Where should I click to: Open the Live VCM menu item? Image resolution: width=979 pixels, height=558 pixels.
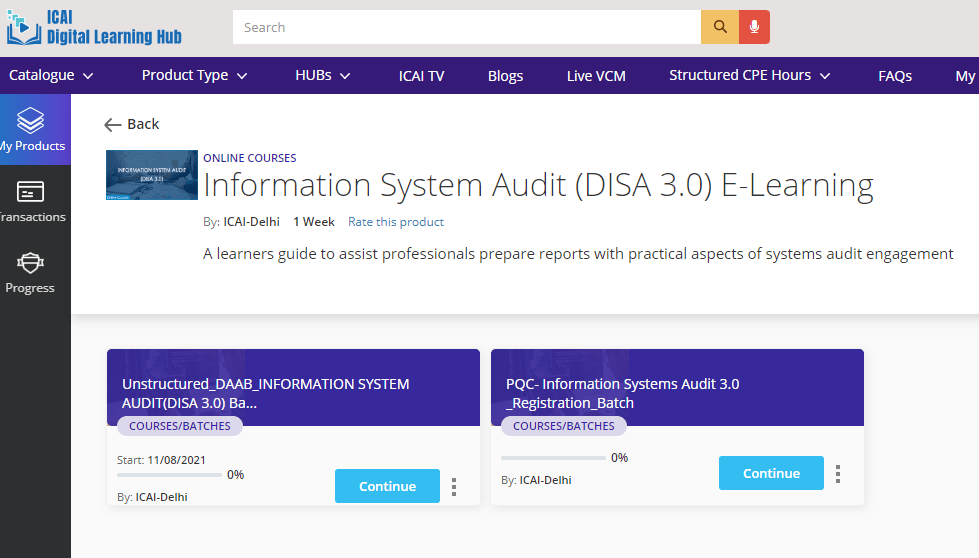pyautogui.click(x=596, y=76)
